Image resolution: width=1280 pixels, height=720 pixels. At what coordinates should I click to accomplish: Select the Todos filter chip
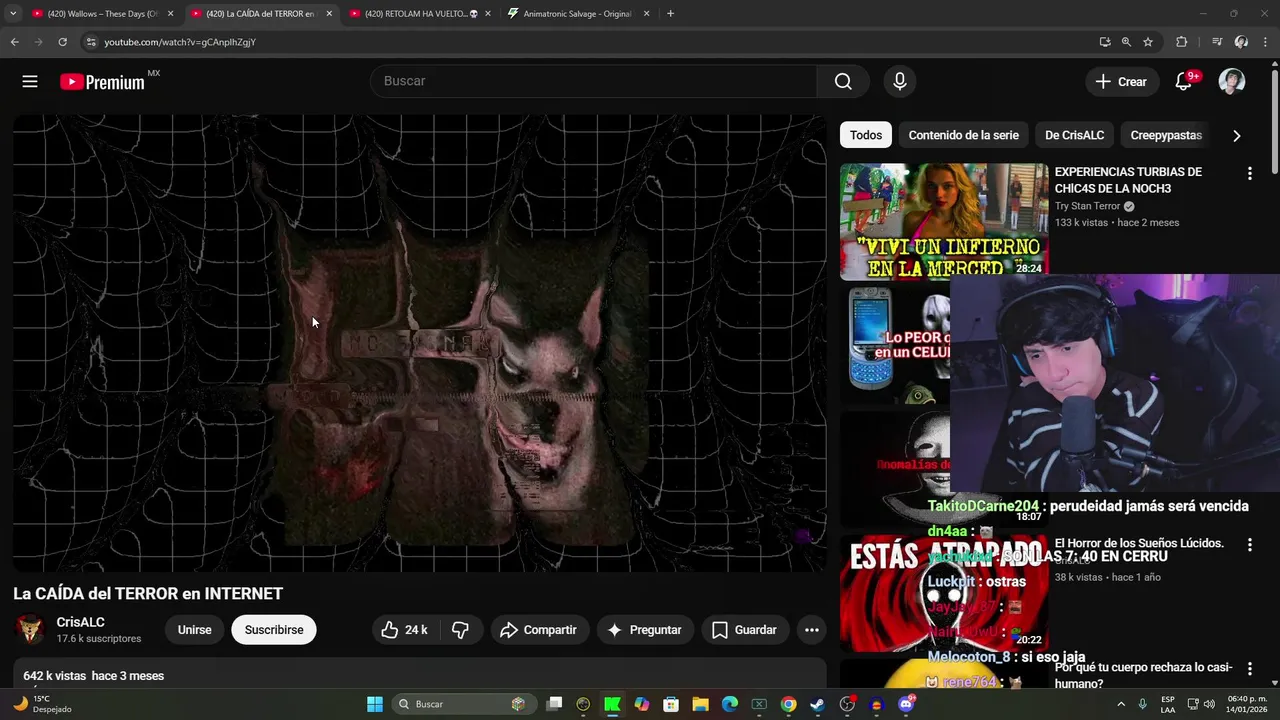866,136
